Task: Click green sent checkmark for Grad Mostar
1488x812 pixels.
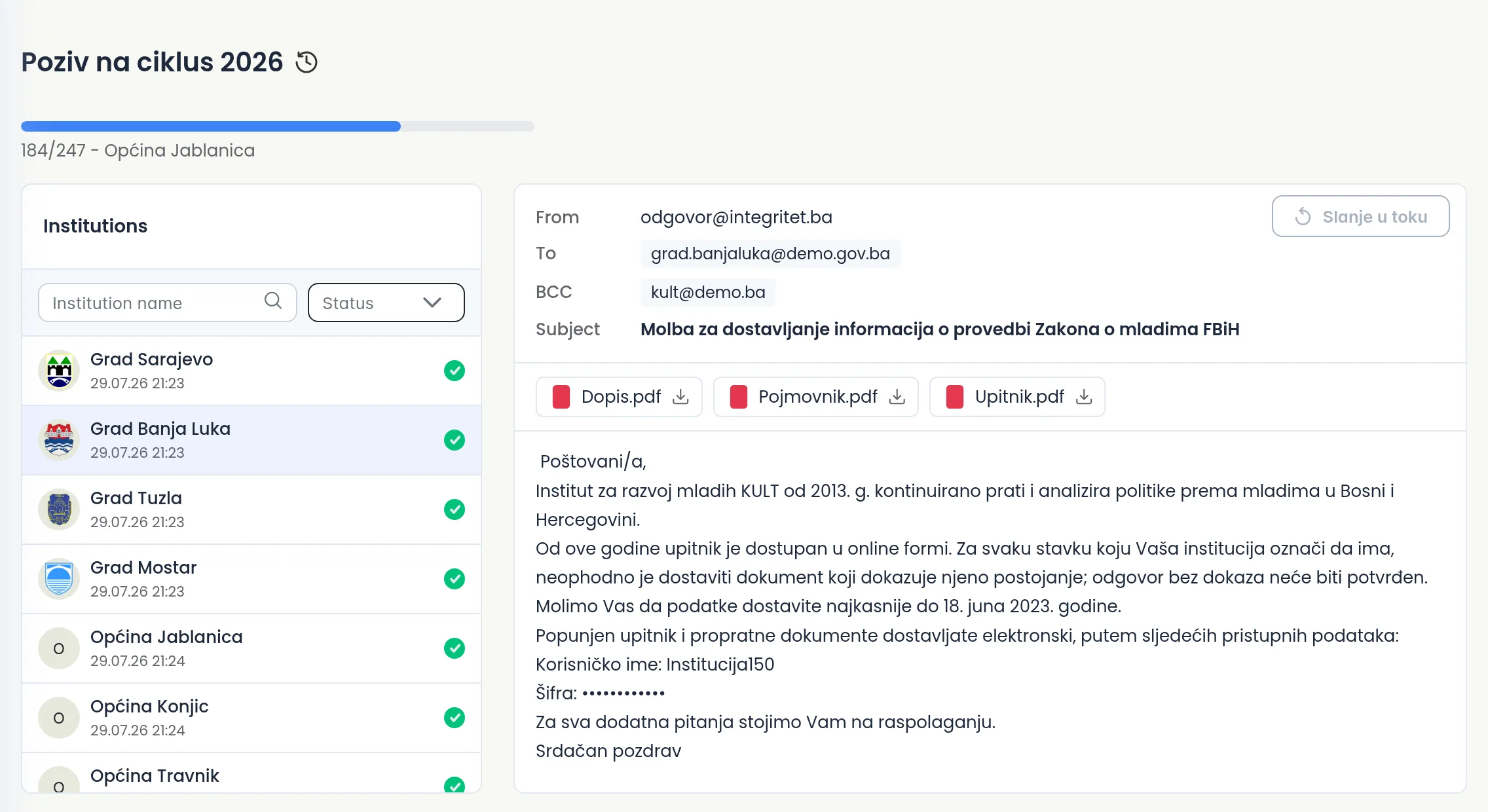Action: (455, 579)
